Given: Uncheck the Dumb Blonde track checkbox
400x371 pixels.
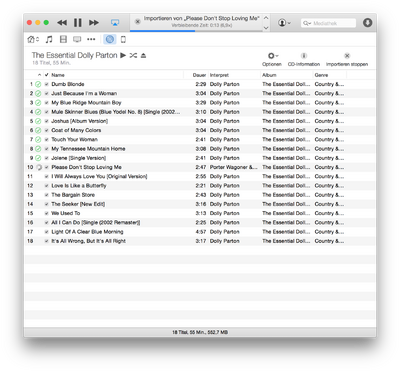Looking at the screenshot, I should pos(47,84).
